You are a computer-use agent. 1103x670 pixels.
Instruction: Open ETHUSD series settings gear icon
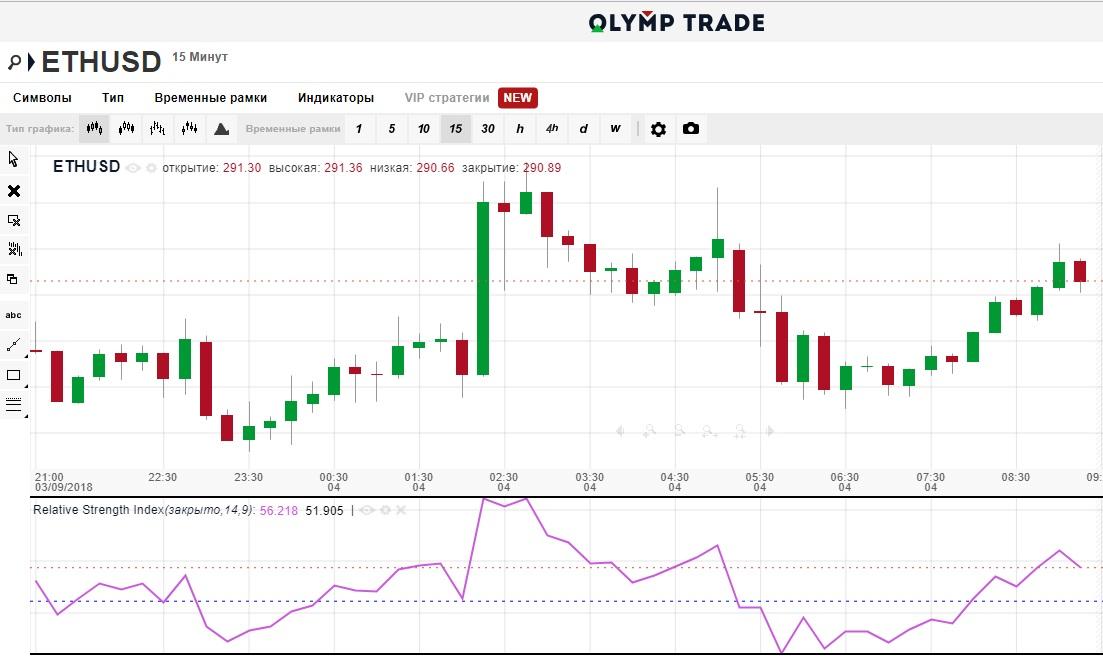tap(151, 168)
